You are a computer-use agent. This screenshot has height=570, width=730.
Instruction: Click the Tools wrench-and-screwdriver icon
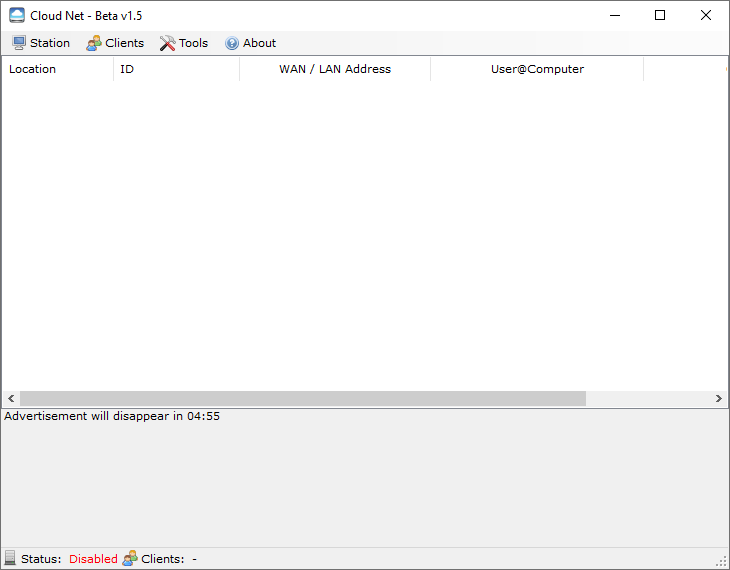[x=167, y=43]
